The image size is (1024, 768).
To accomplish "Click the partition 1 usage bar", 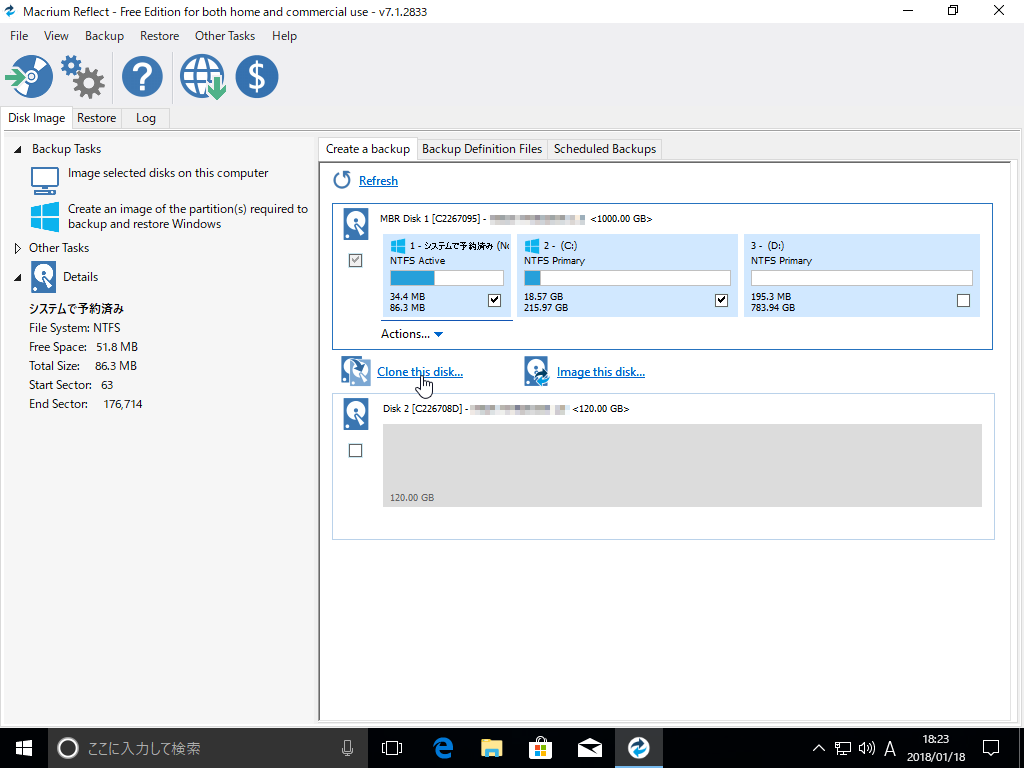I will 447,278.
